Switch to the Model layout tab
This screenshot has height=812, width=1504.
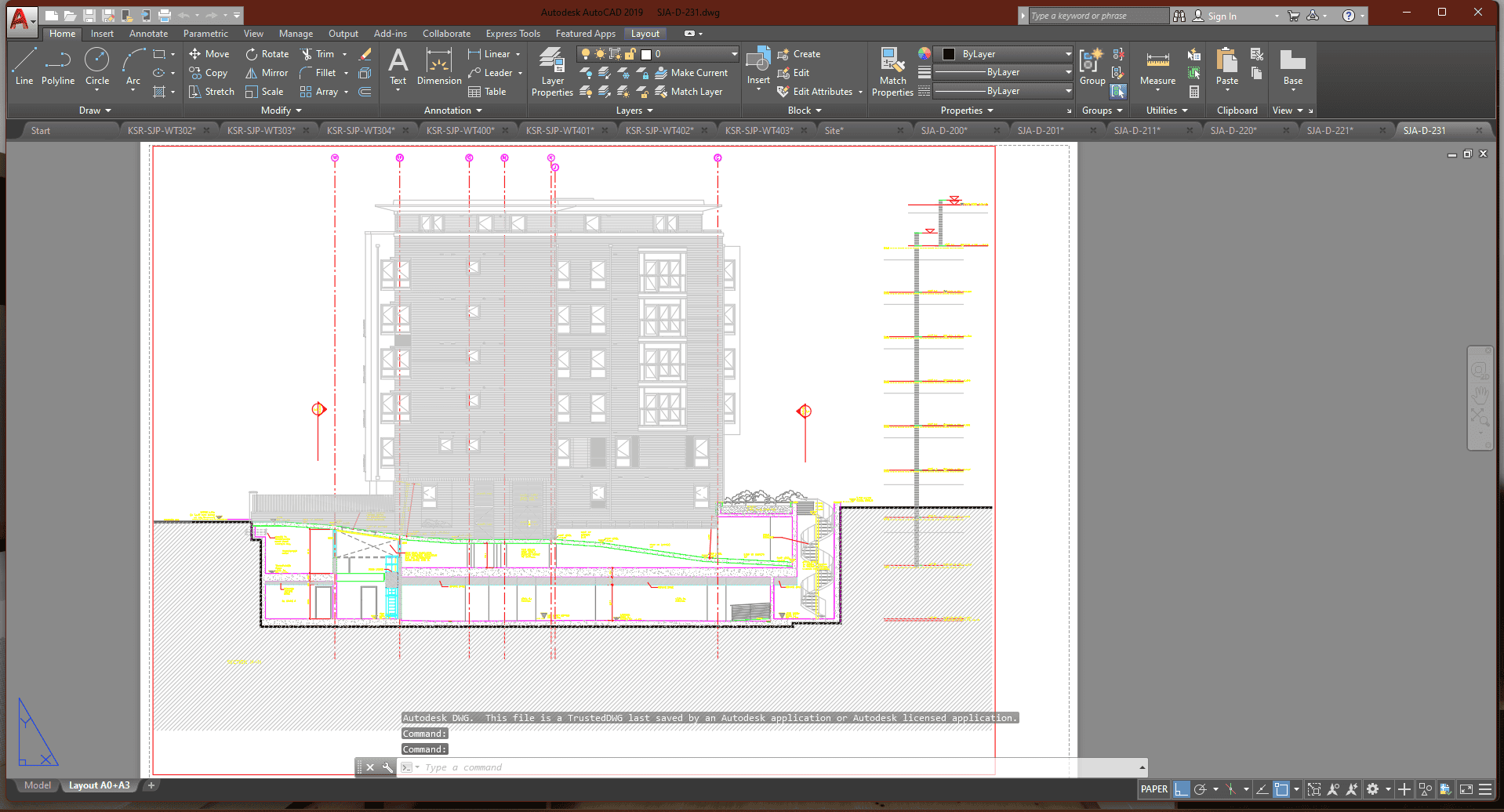(37, 785)
